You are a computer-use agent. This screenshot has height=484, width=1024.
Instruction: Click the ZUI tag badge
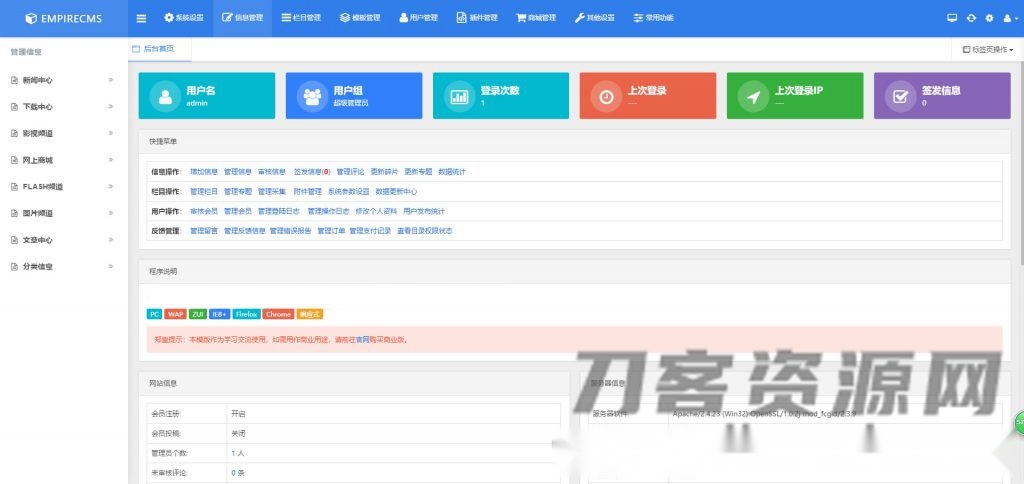[x=197, y=314]
